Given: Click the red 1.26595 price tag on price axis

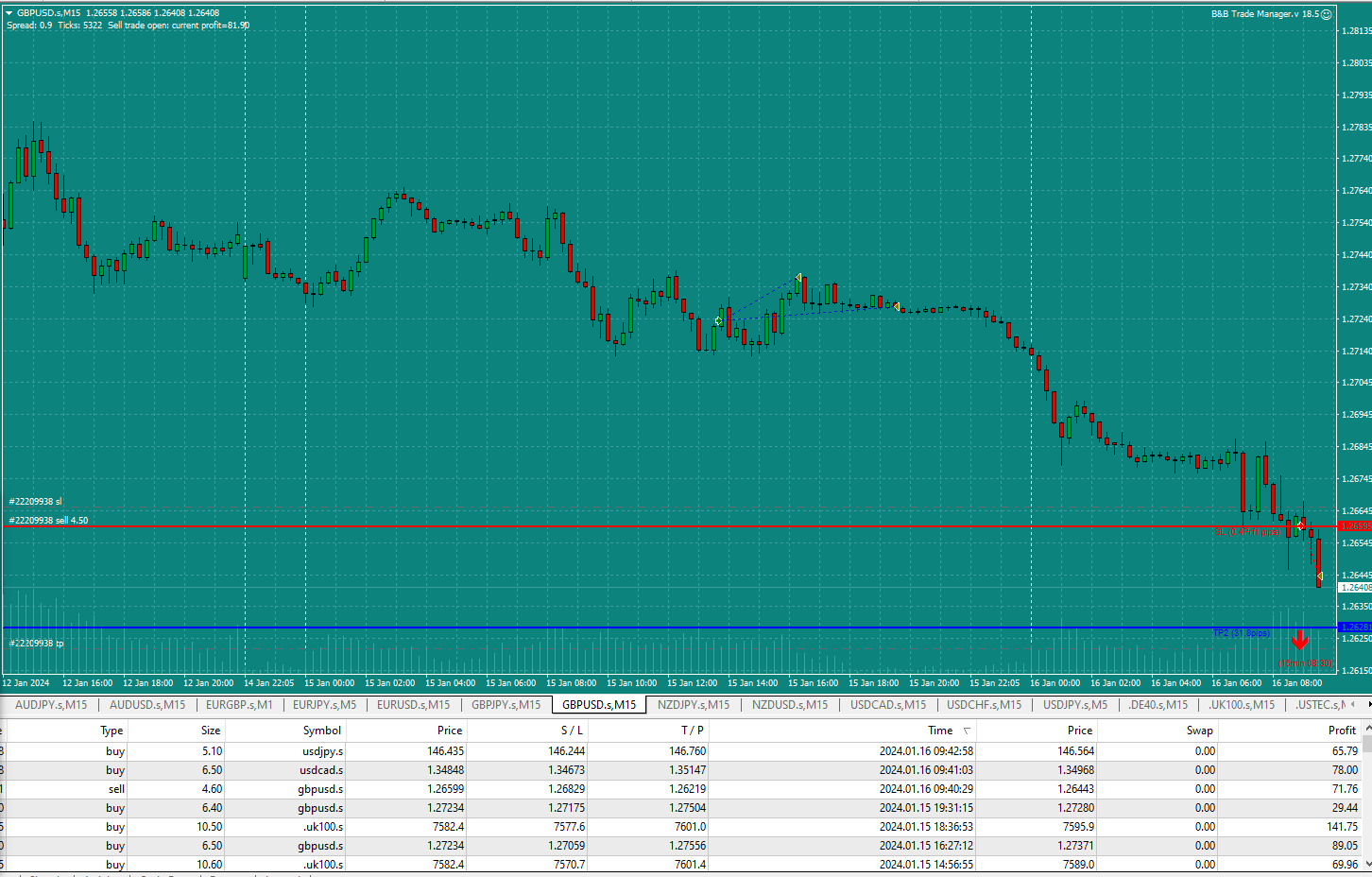Looking at the screenshot, I should click(x=1355, y=526).
